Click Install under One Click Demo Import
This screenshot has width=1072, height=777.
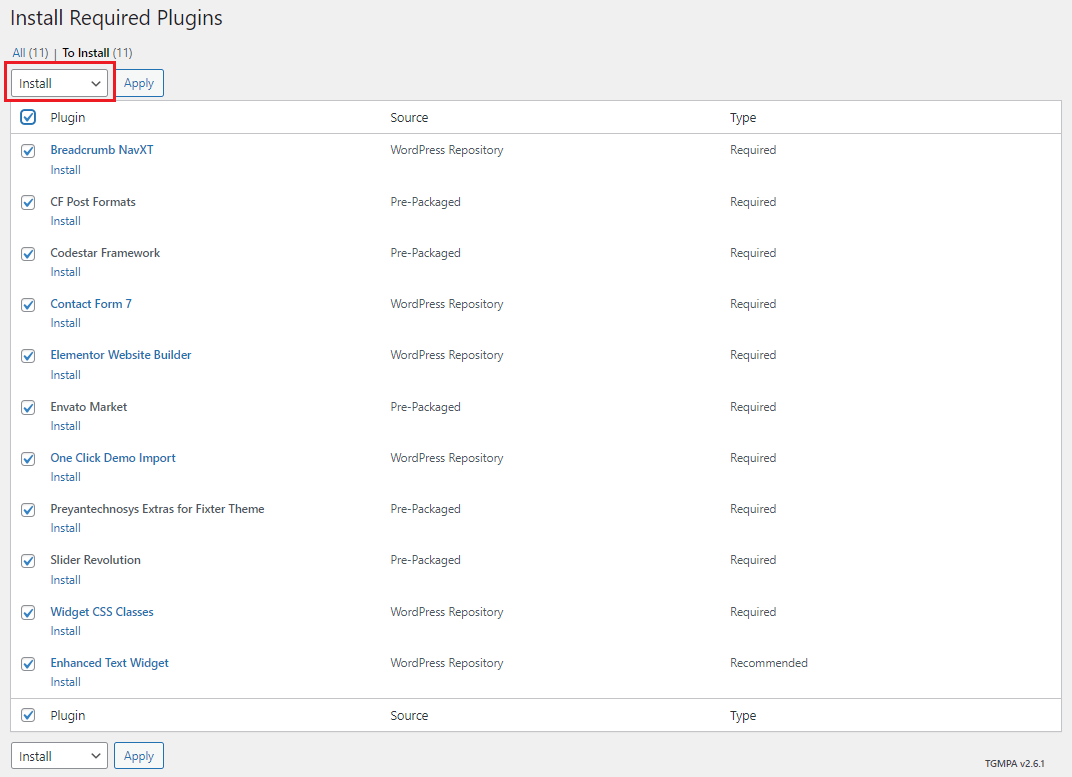click(x=66, y=477)
